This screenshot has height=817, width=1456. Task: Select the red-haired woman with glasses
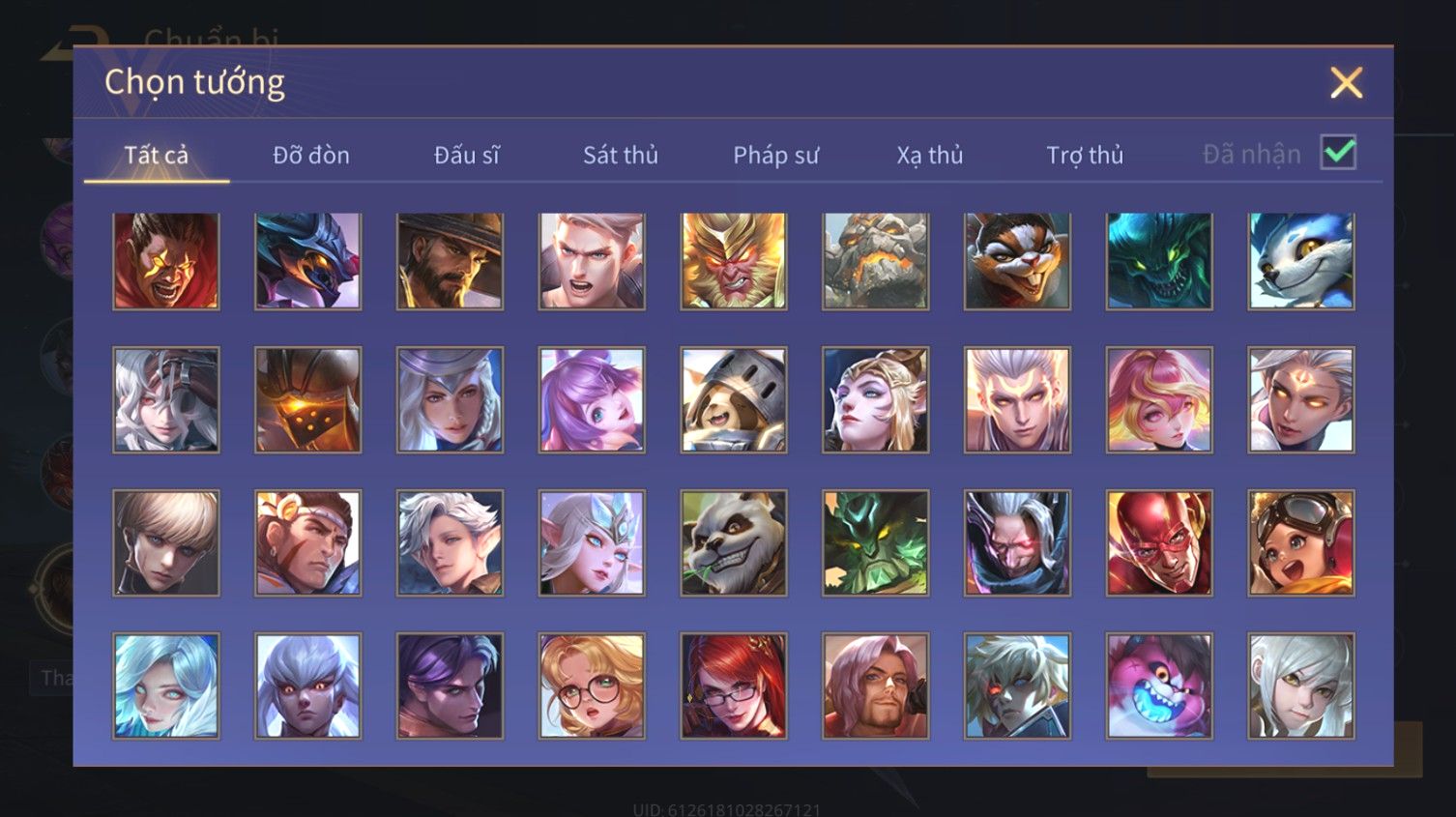click(734, 686)
